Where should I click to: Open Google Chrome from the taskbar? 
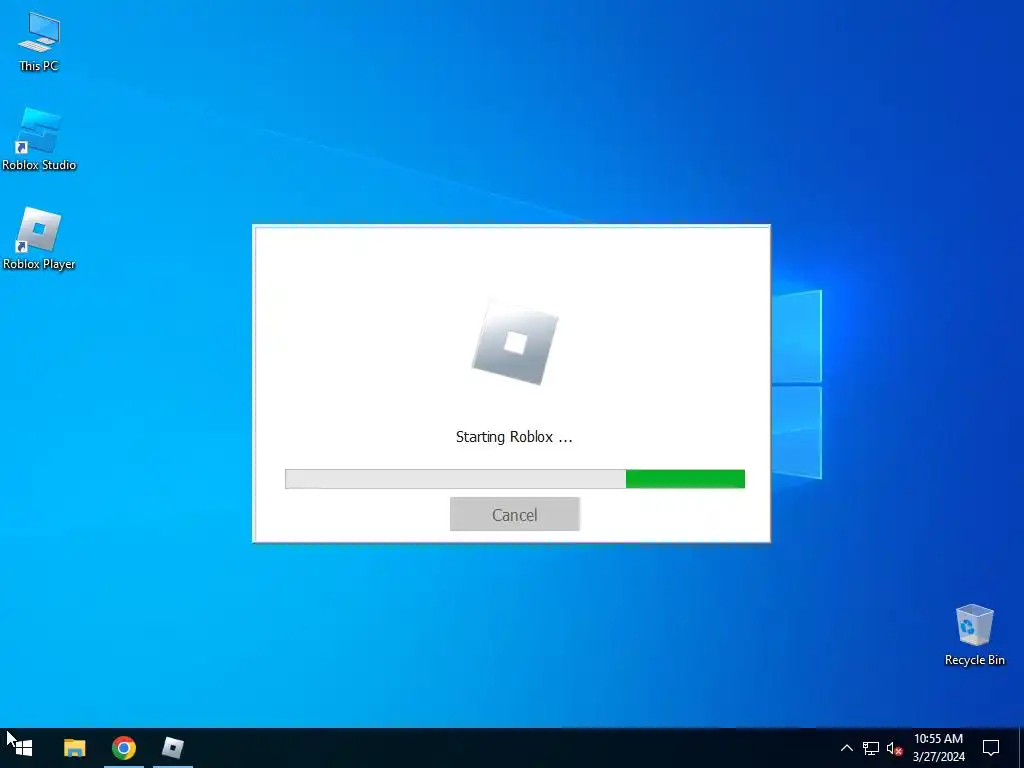coord(123,748)
